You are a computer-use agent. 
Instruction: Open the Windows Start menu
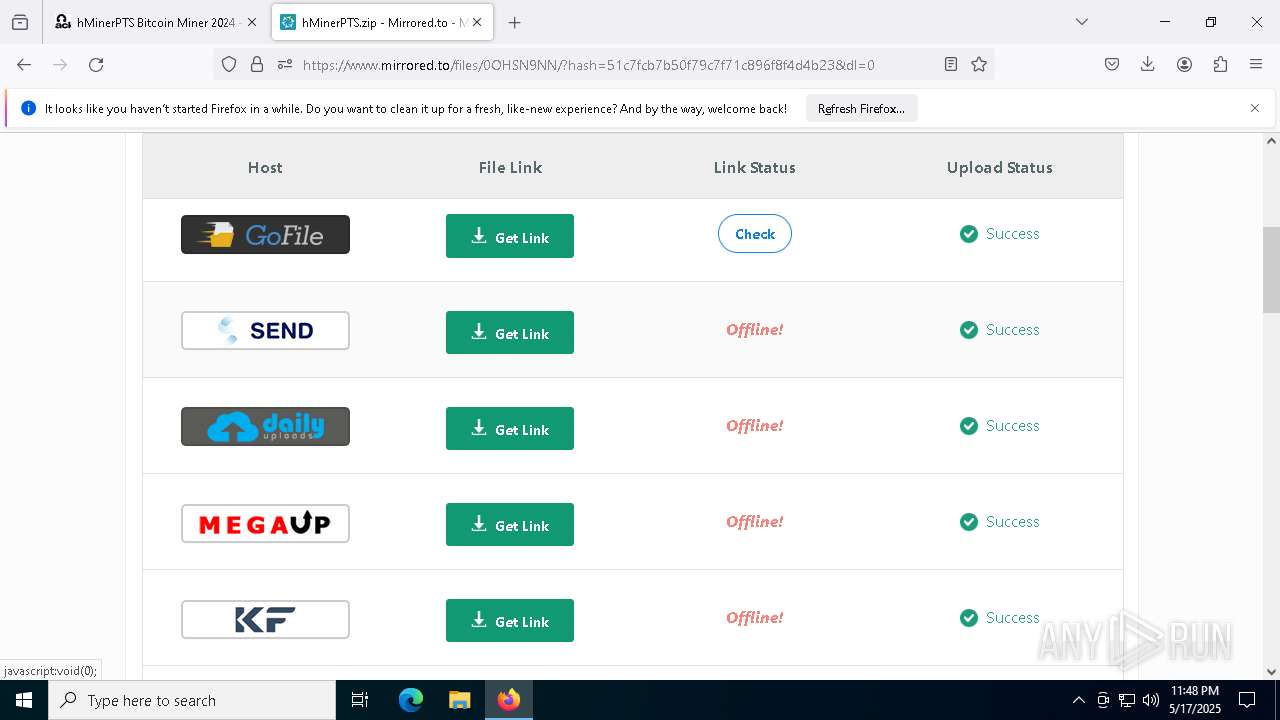point(24,700)
